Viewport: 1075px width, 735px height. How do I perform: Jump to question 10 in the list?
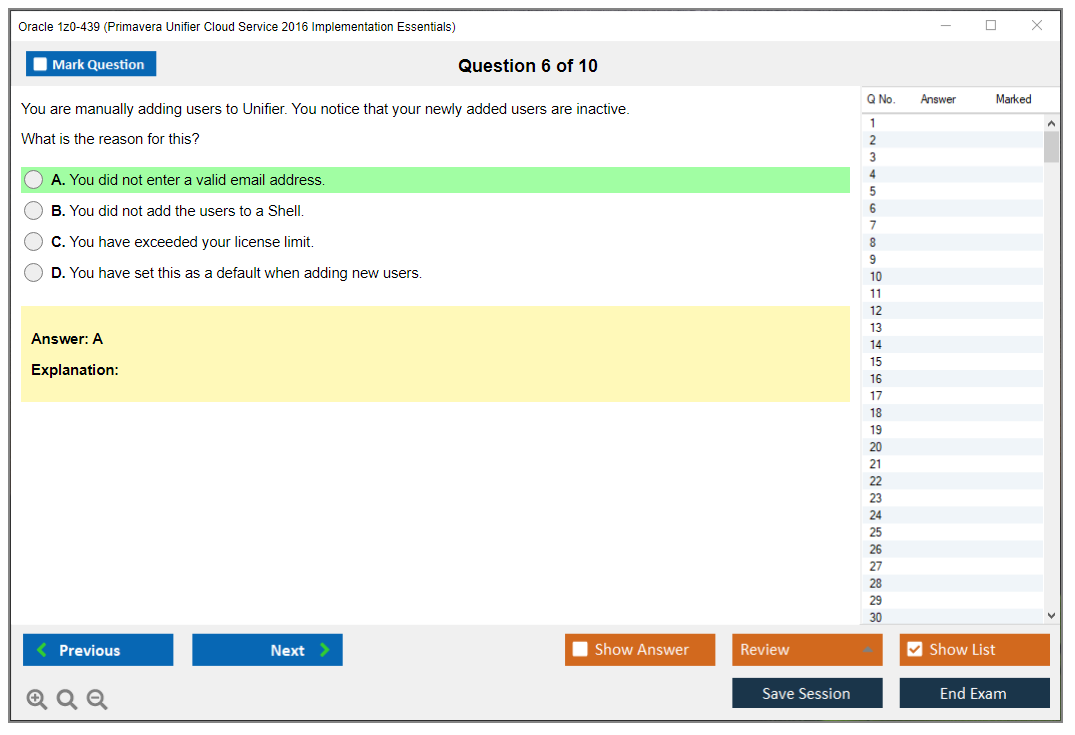[x=876, y=277]
